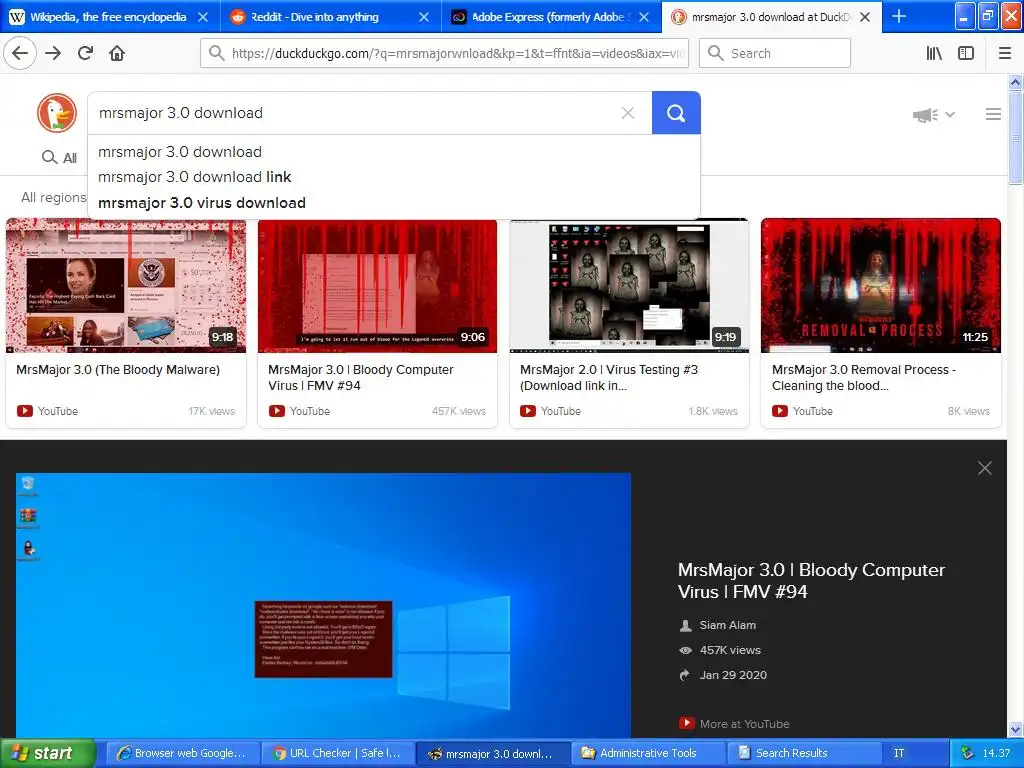
Task: Go back with the browser back arrow
Action: coord(20,53)
